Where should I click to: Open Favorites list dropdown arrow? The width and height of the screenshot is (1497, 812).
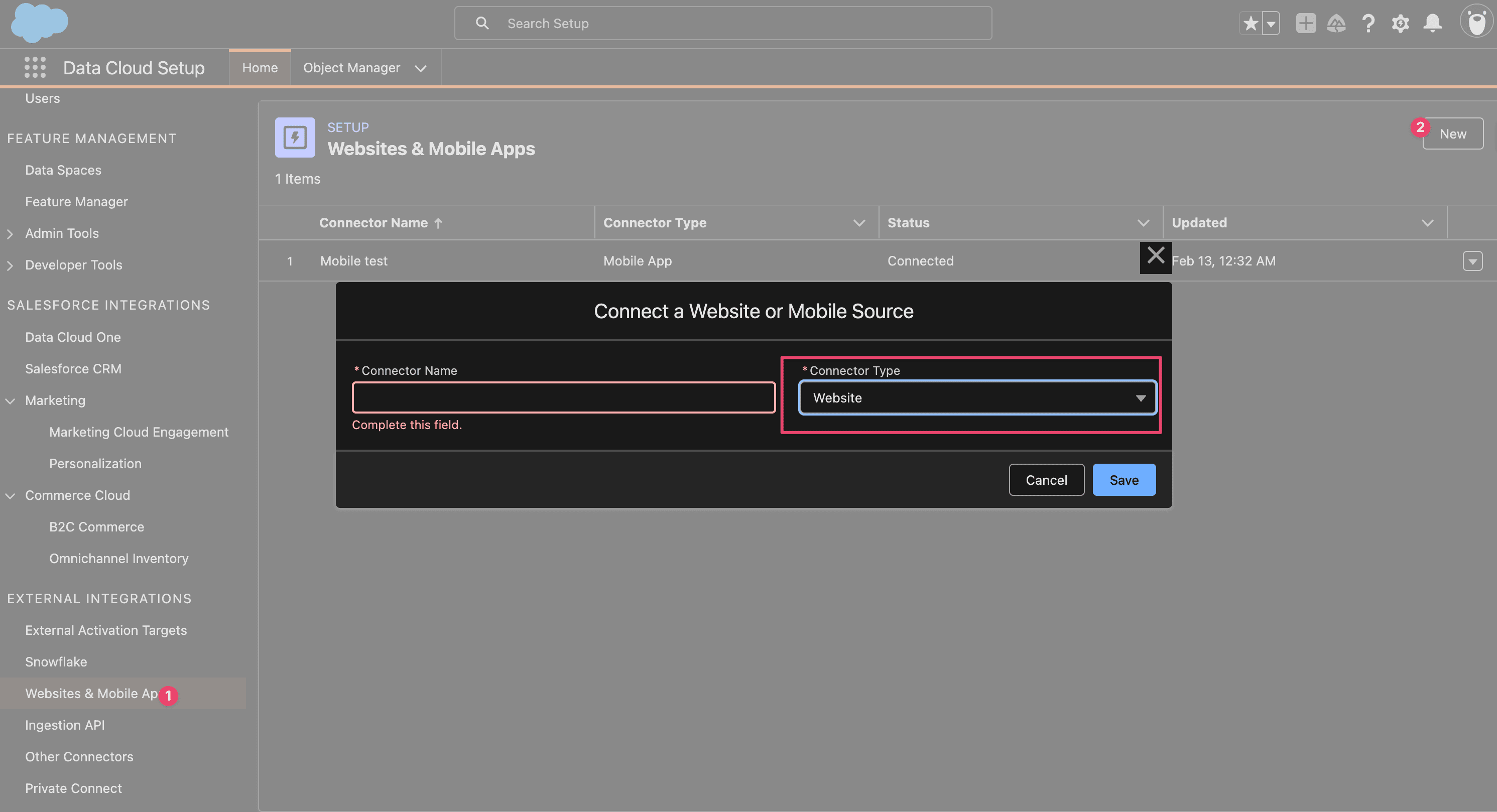point(1271,24)
